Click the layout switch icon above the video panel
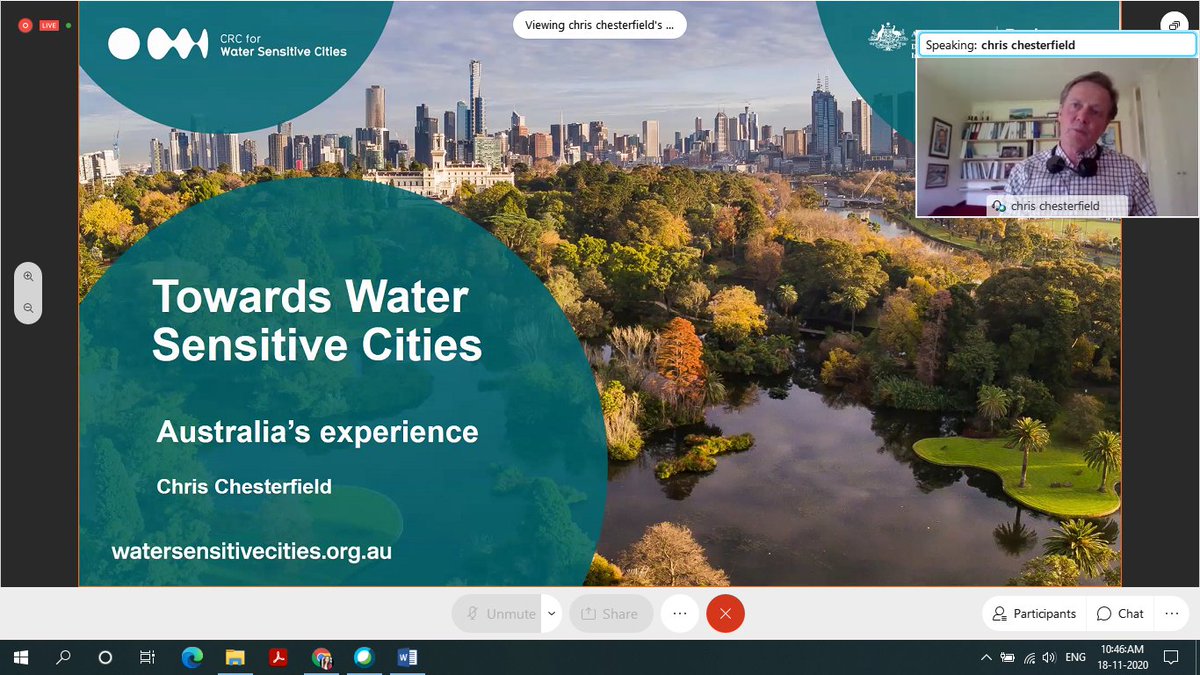Image resolution: width=1200 pixels, height=675 pixels. pos(1173,24)
